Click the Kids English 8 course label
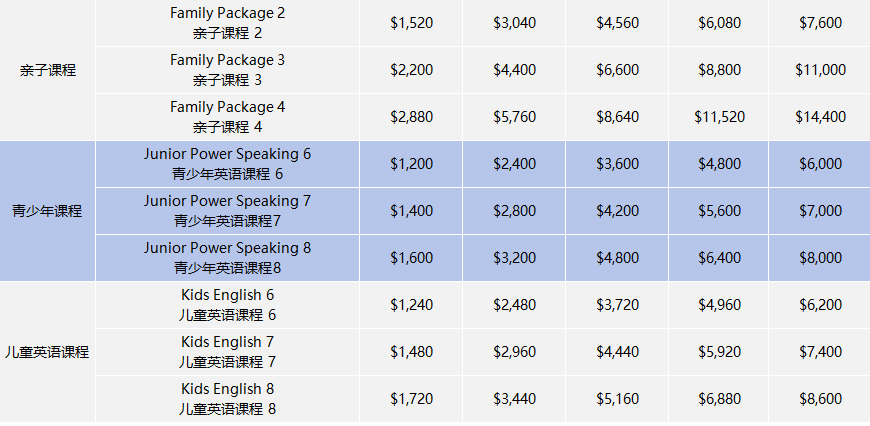 227,398
